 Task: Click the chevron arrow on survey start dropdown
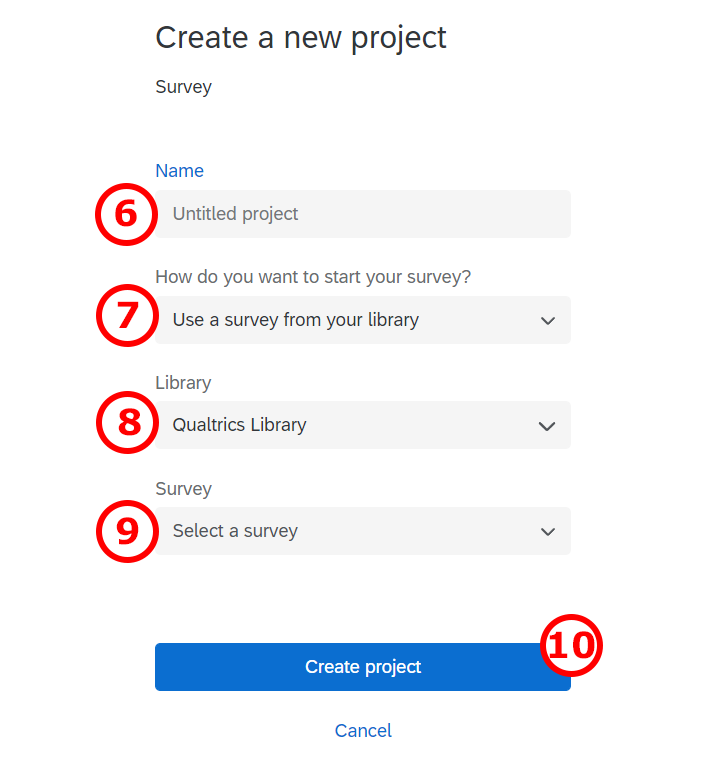547,321
